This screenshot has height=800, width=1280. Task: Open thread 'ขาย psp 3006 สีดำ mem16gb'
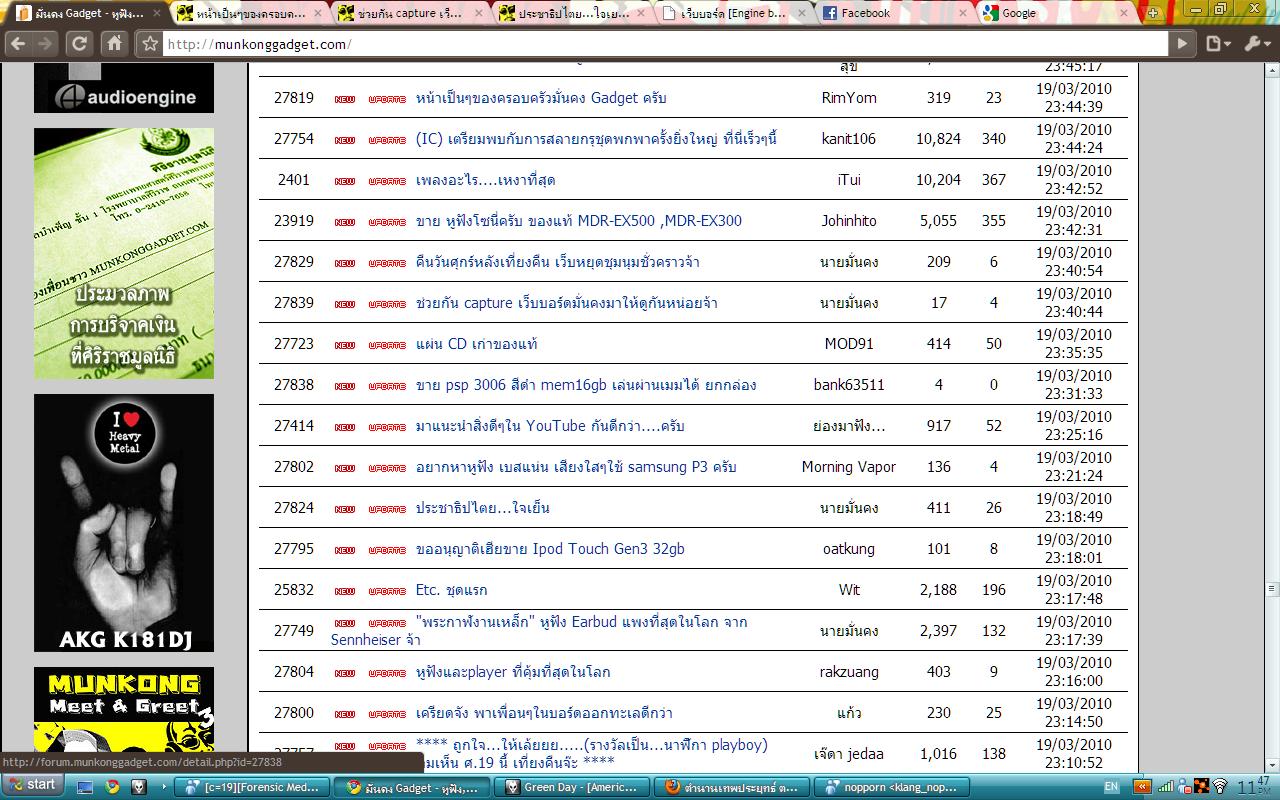pyautogui.click(x=586, y=385)
